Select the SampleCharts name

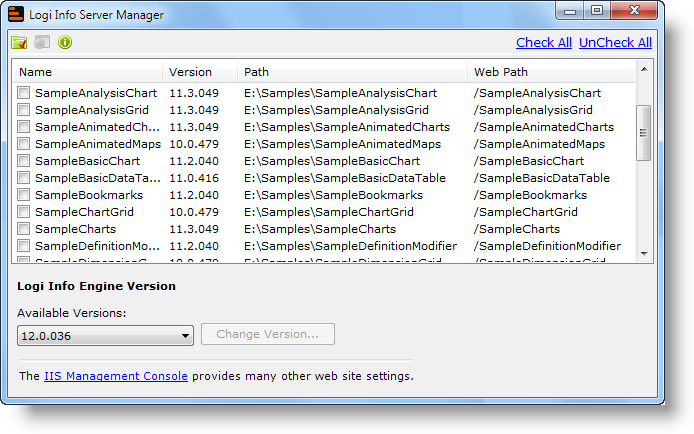click(x=76, y=229)
